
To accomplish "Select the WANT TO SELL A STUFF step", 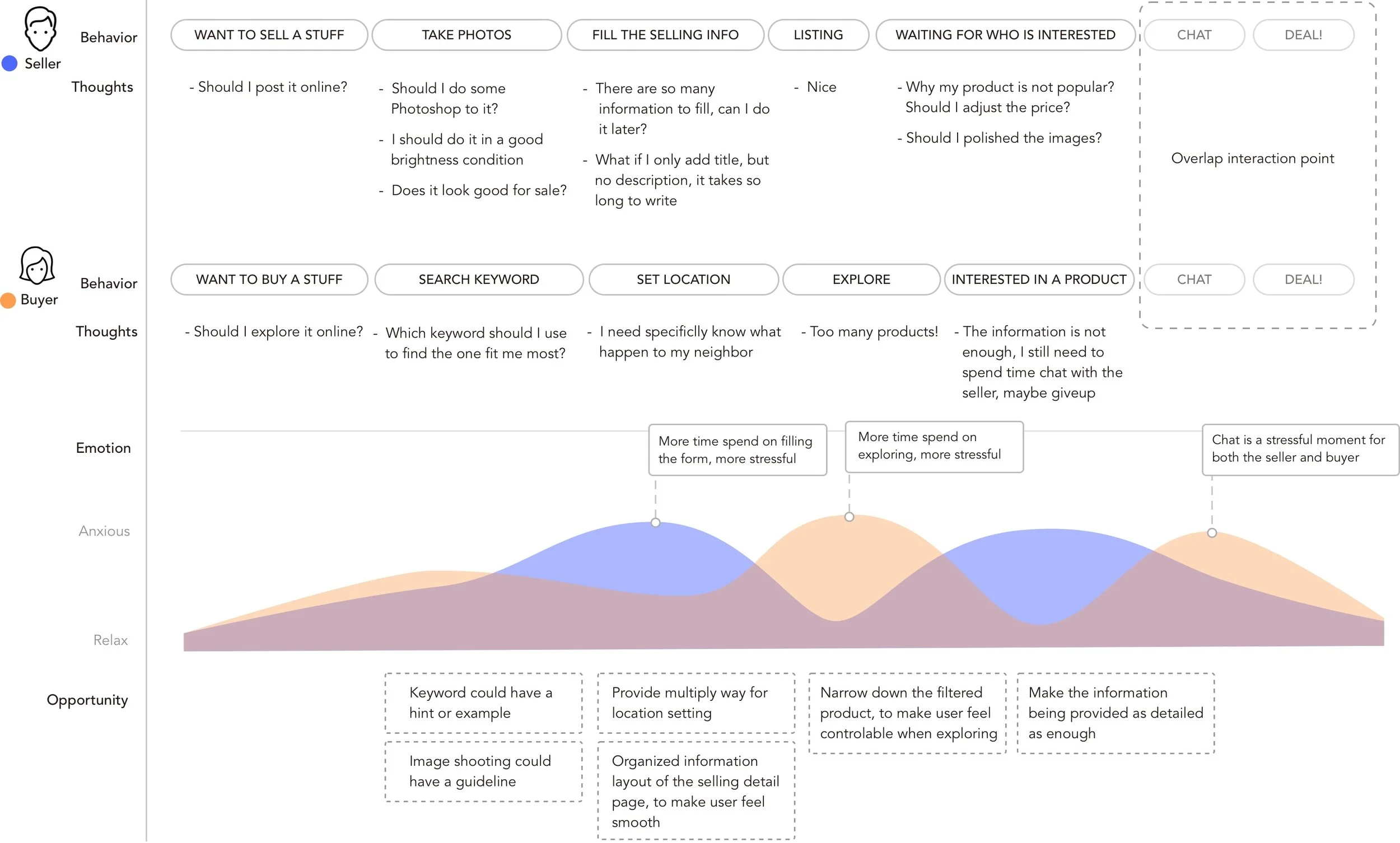I will pos(269,35).
